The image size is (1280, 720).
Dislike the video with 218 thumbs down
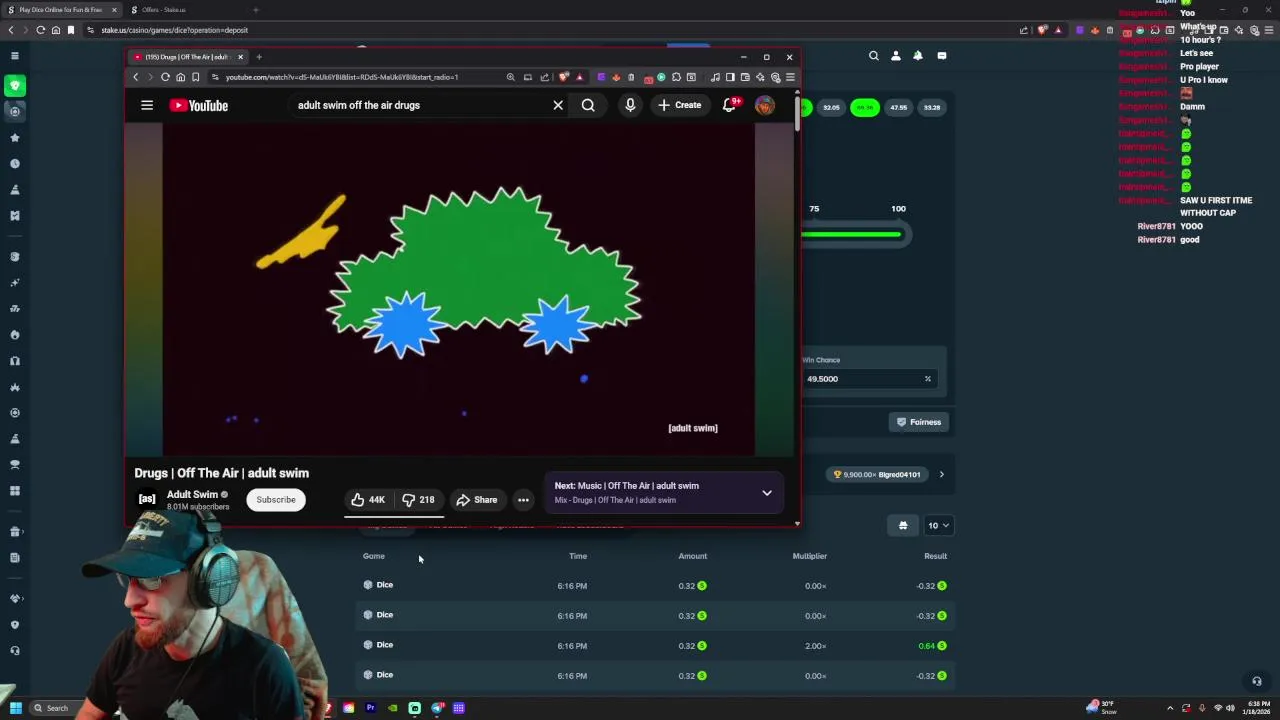click(419, 500)
